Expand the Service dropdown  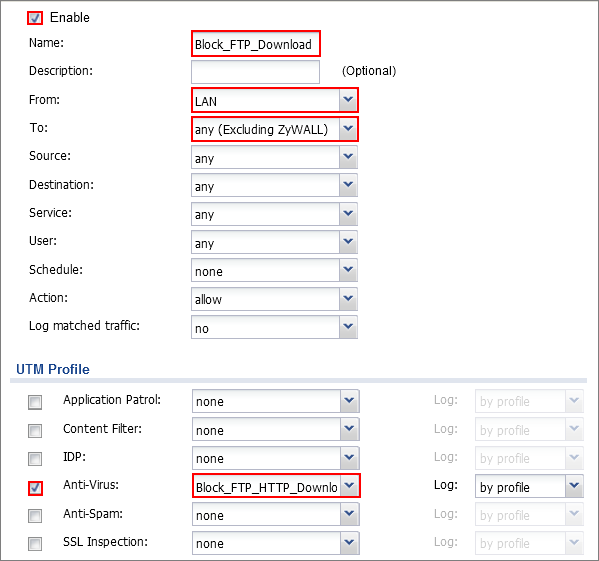pyautogui.click(x=274, y=213)
